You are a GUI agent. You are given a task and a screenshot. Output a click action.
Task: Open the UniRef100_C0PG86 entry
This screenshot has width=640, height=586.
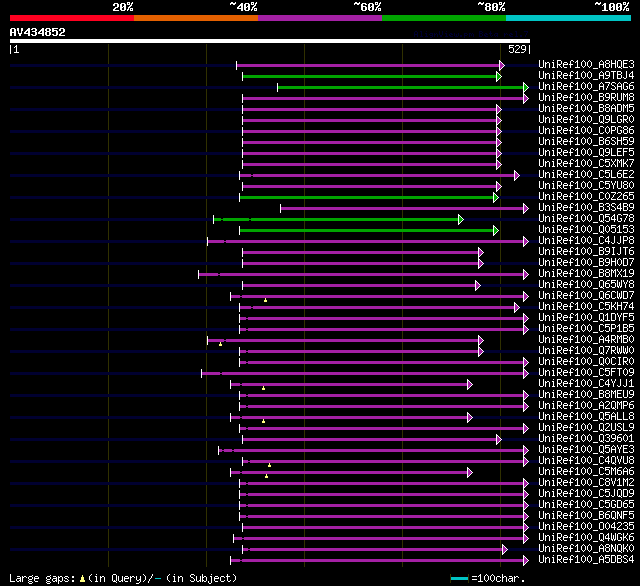click(x=586, y=131)
